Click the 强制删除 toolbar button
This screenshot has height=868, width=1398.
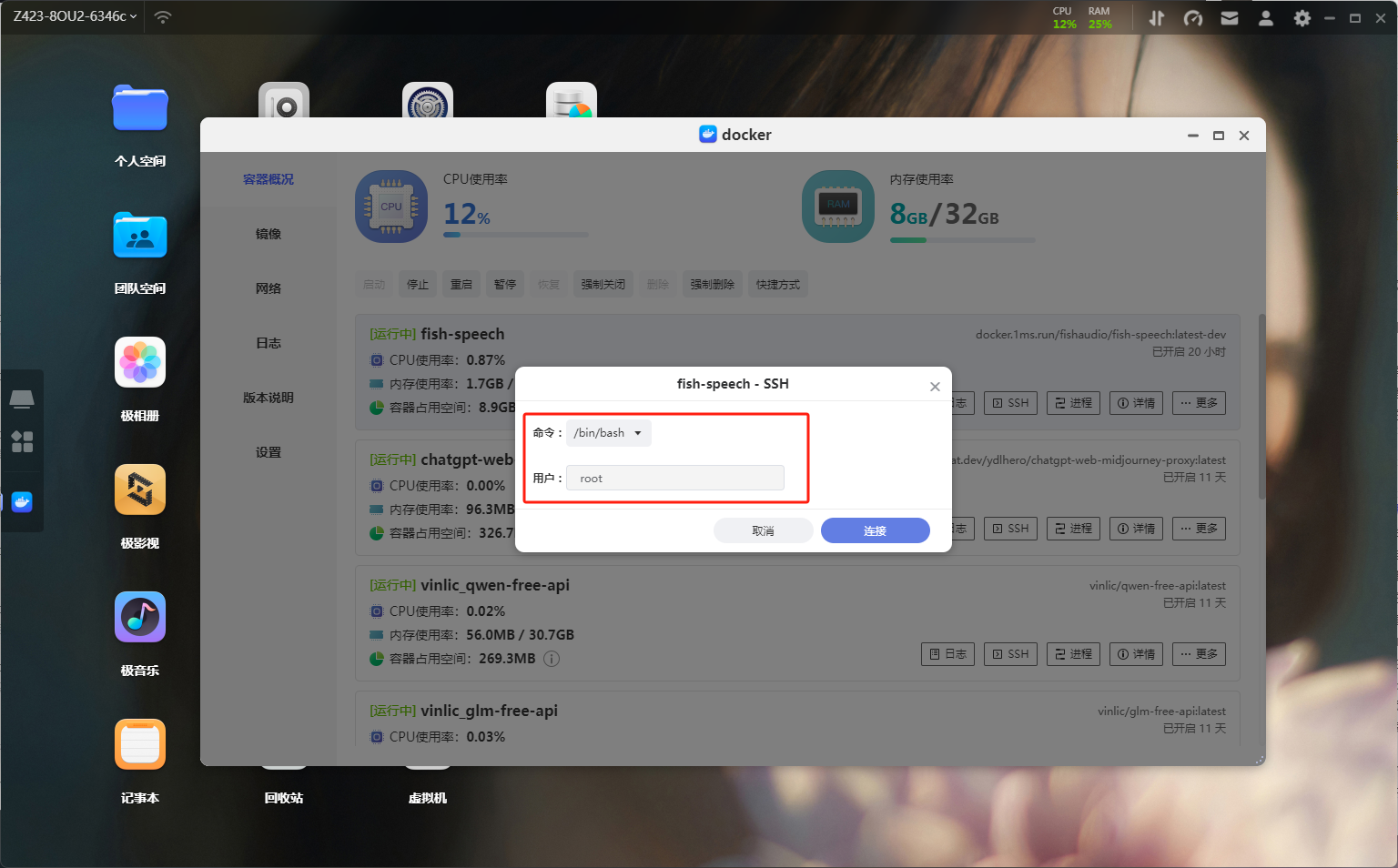coord(713,284)
